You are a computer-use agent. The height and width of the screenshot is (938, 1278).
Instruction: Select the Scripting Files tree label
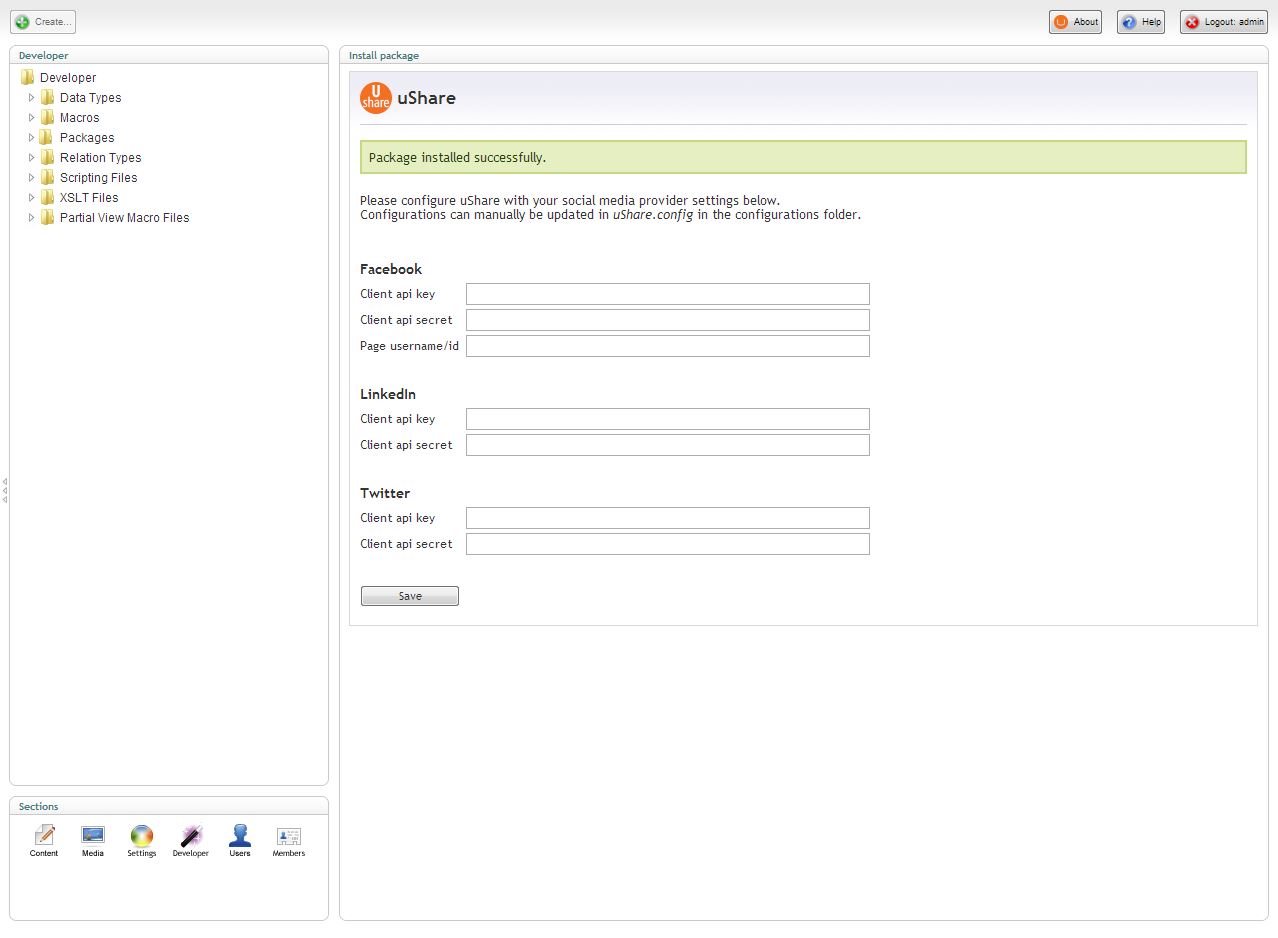pos(98,178)
